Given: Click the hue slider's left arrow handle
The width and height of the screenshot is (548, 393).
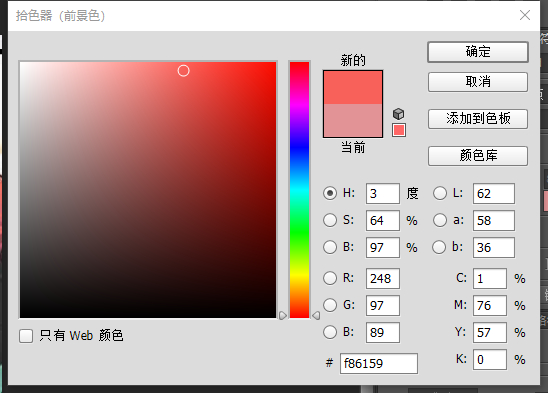Looking at the screenshot, I should pos(283,315).
